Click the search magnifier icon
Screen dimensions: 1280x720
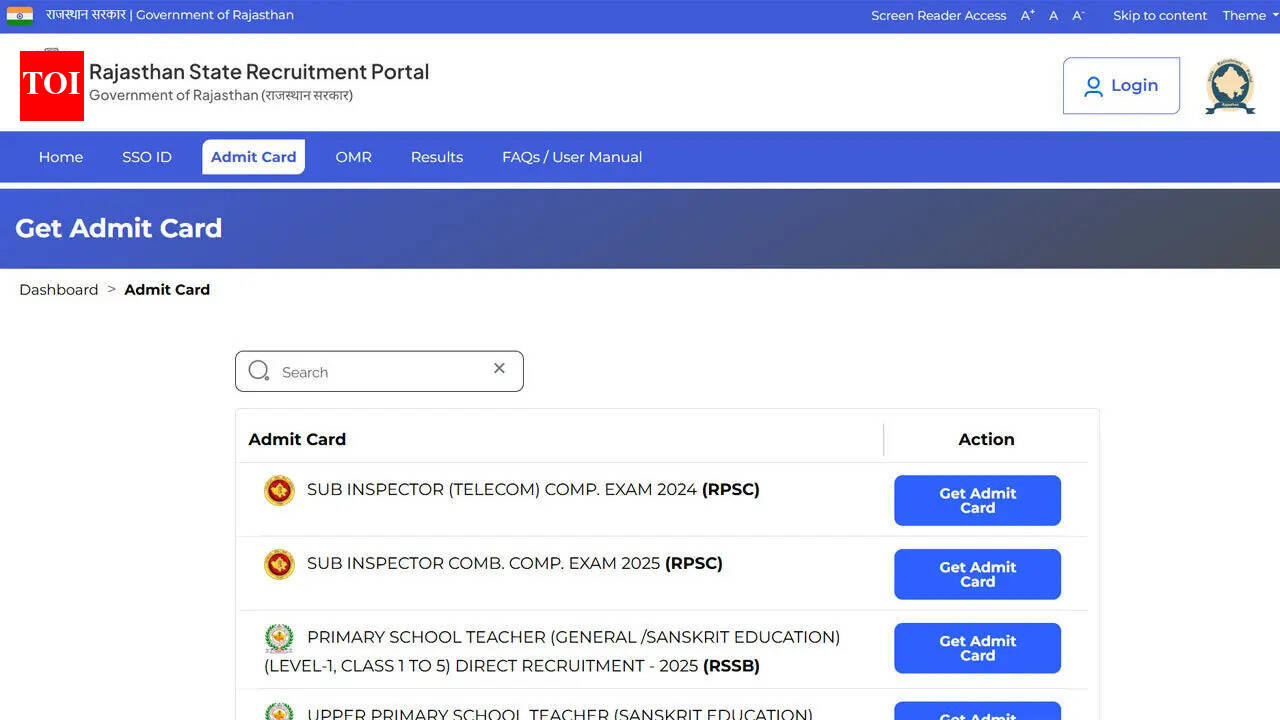[258, 370]
